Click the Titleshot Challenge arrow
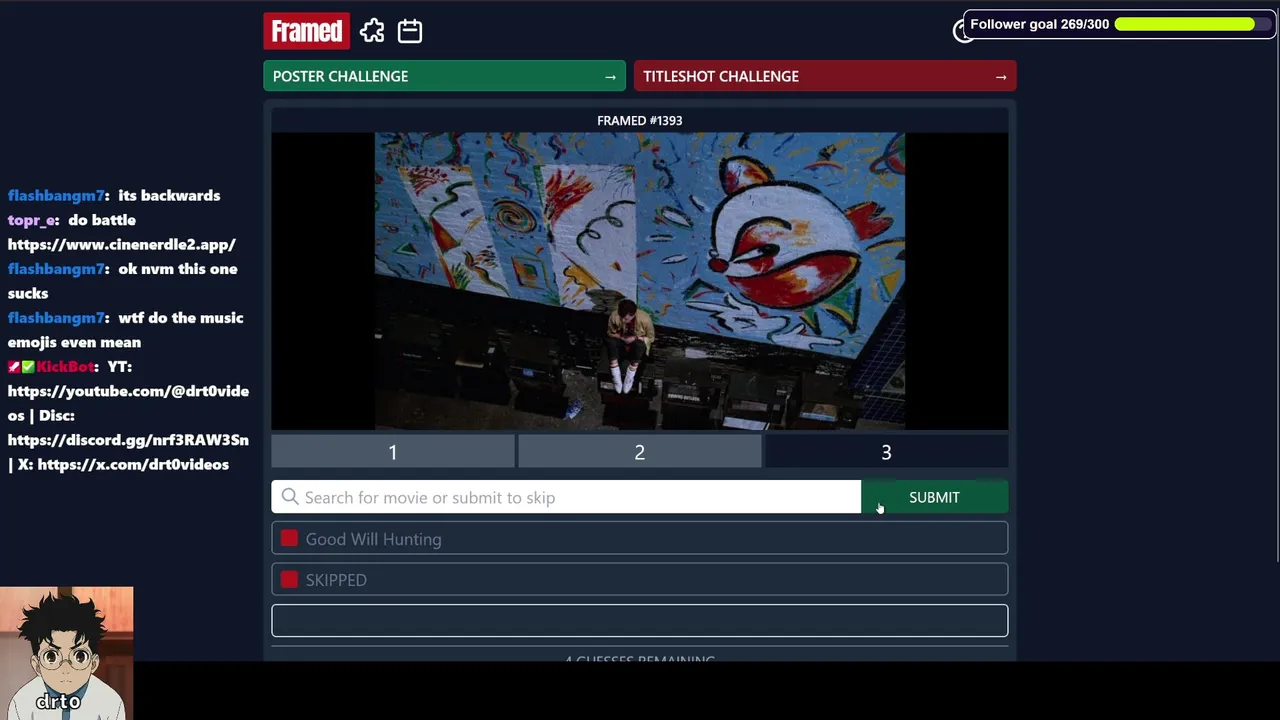Viewport: 1280px width, 720px height. coord(1000,77)
